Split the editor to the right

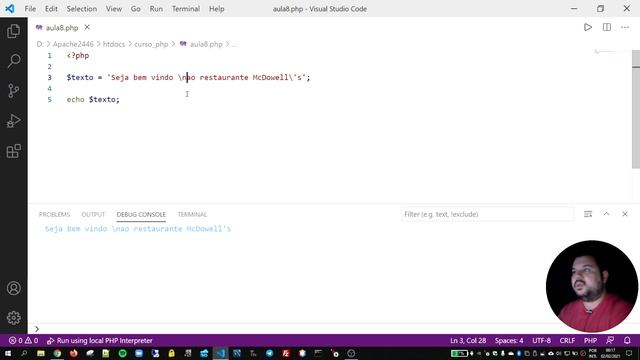click(x=607, y=27)
